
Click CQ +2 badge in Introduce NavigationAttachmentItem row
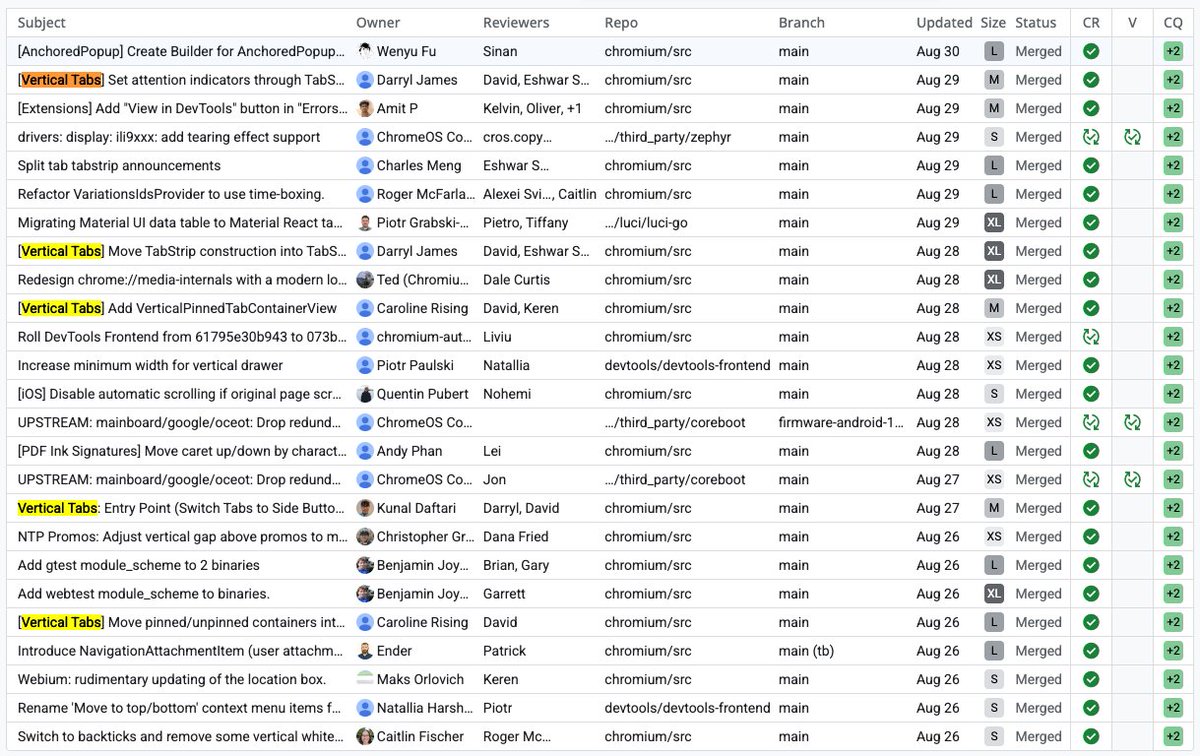1173,651
